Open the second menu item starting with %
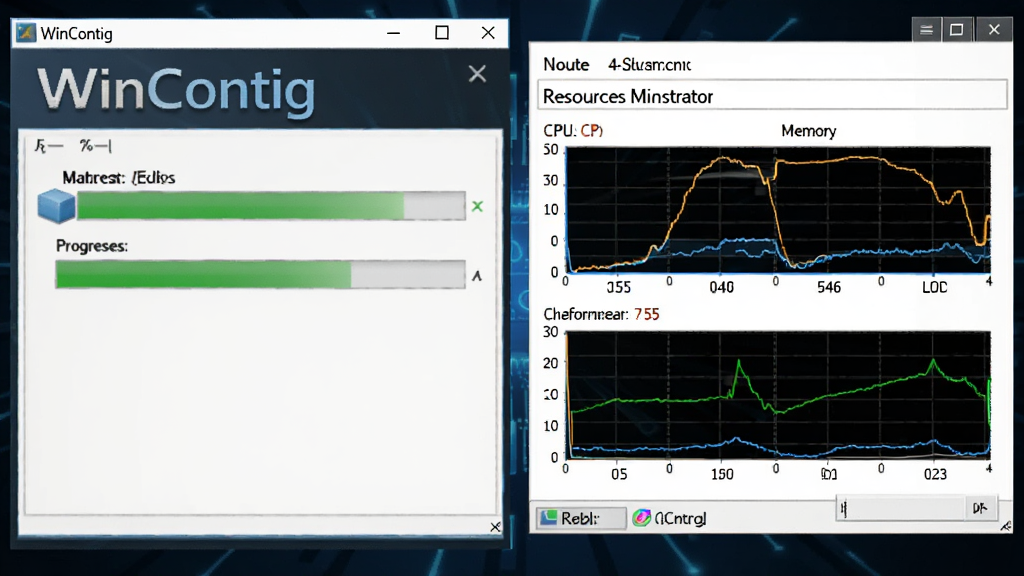The height and width of the screenshot is (576, 1024). [x=95, y=146]
